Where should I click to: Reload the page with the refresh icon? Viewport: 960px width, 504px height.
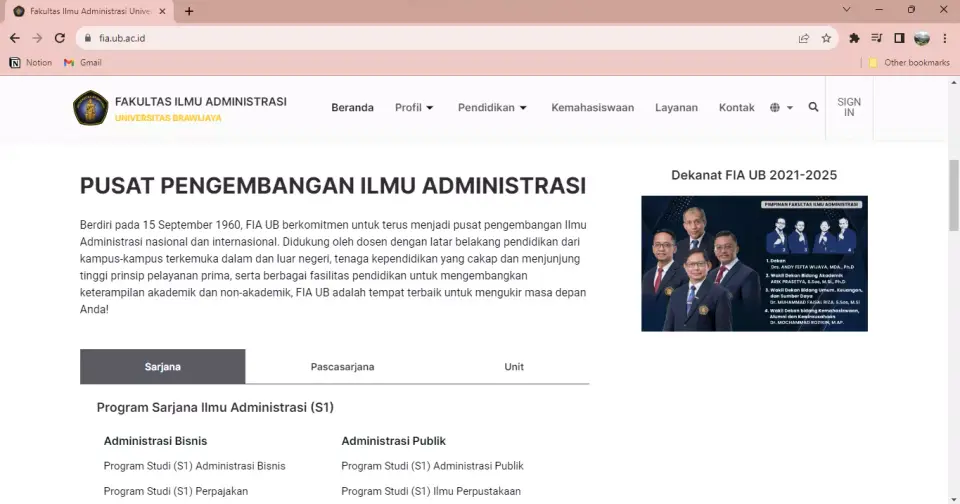[x=59, y=38]
